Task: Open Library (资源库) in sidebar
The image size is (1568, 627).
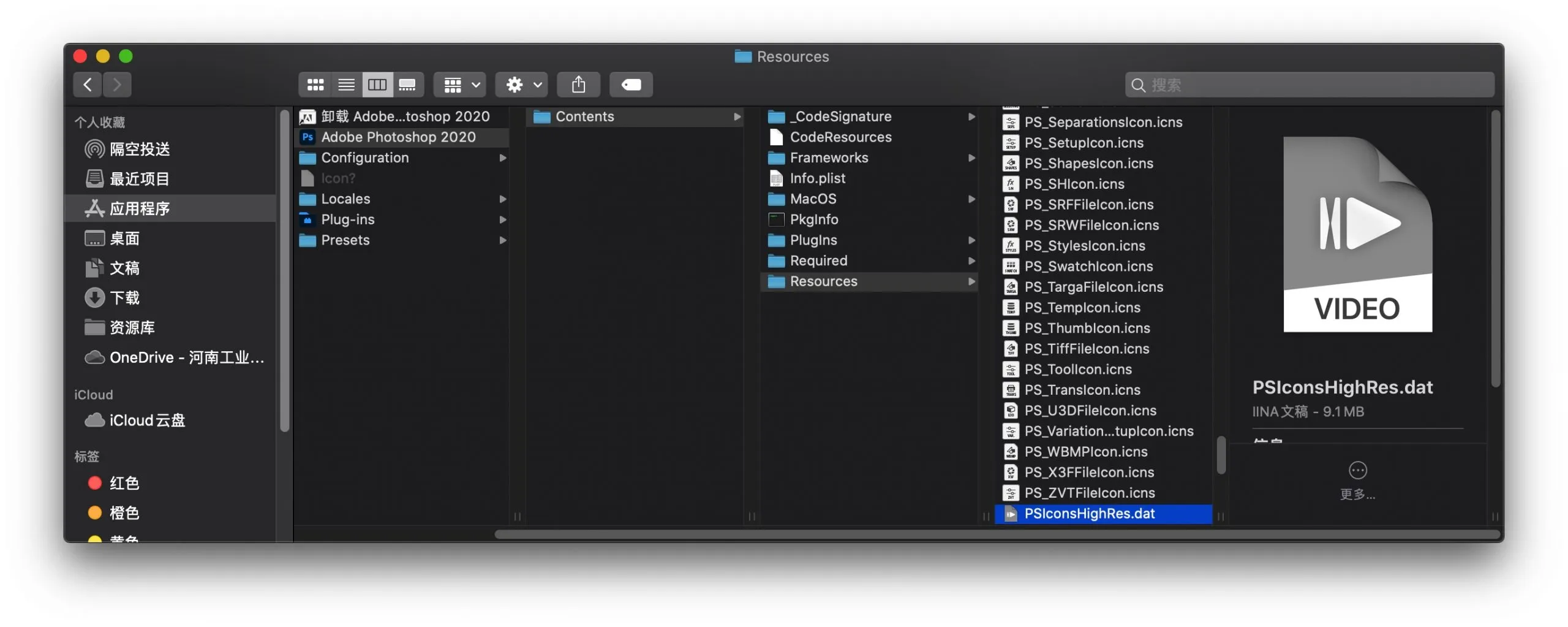Action: tap(170, 327)
